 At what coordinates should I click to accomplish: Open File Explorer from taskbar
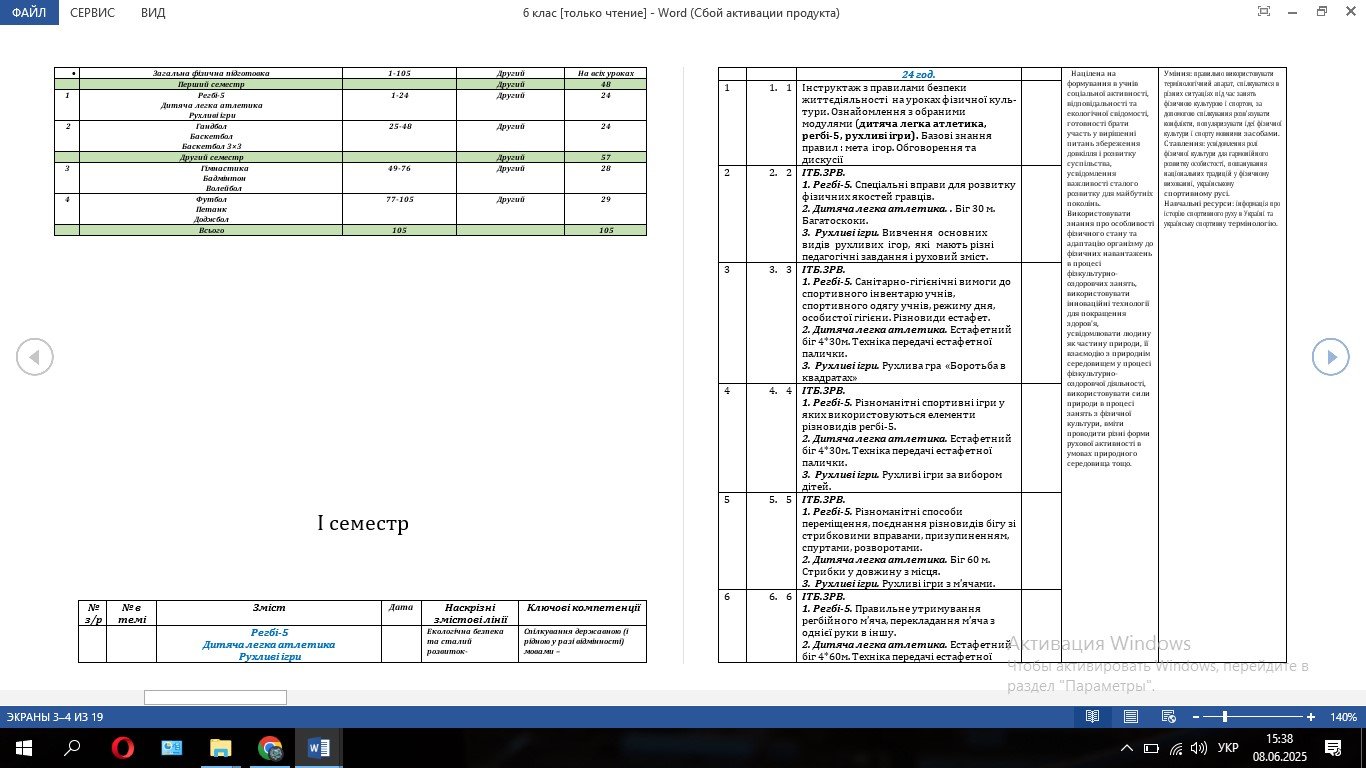pyautogui.click(x=220, y=748)
